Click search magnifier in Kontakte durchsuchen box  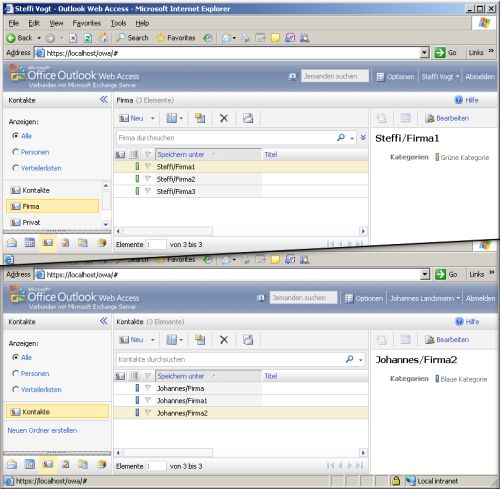(x=349, y=359)
